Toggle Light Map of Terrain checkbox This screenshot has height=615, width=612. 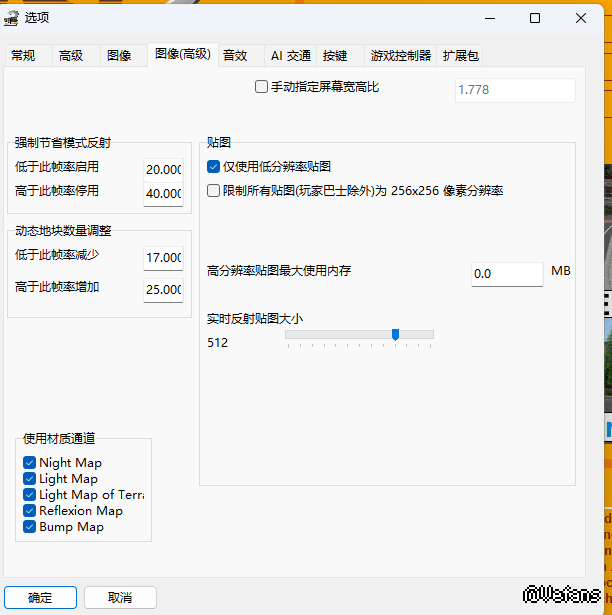pos(29,495)
